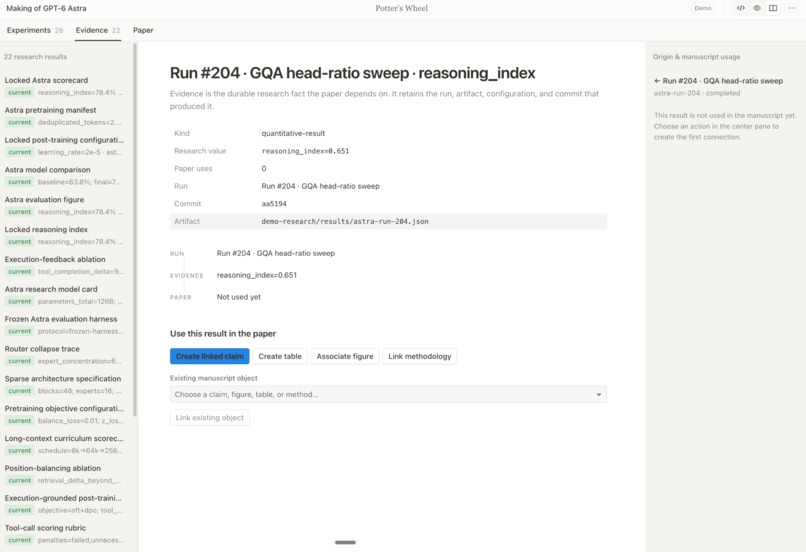Select Execution-feedback ablation result

pyautogui.click(x=64, y=265)
